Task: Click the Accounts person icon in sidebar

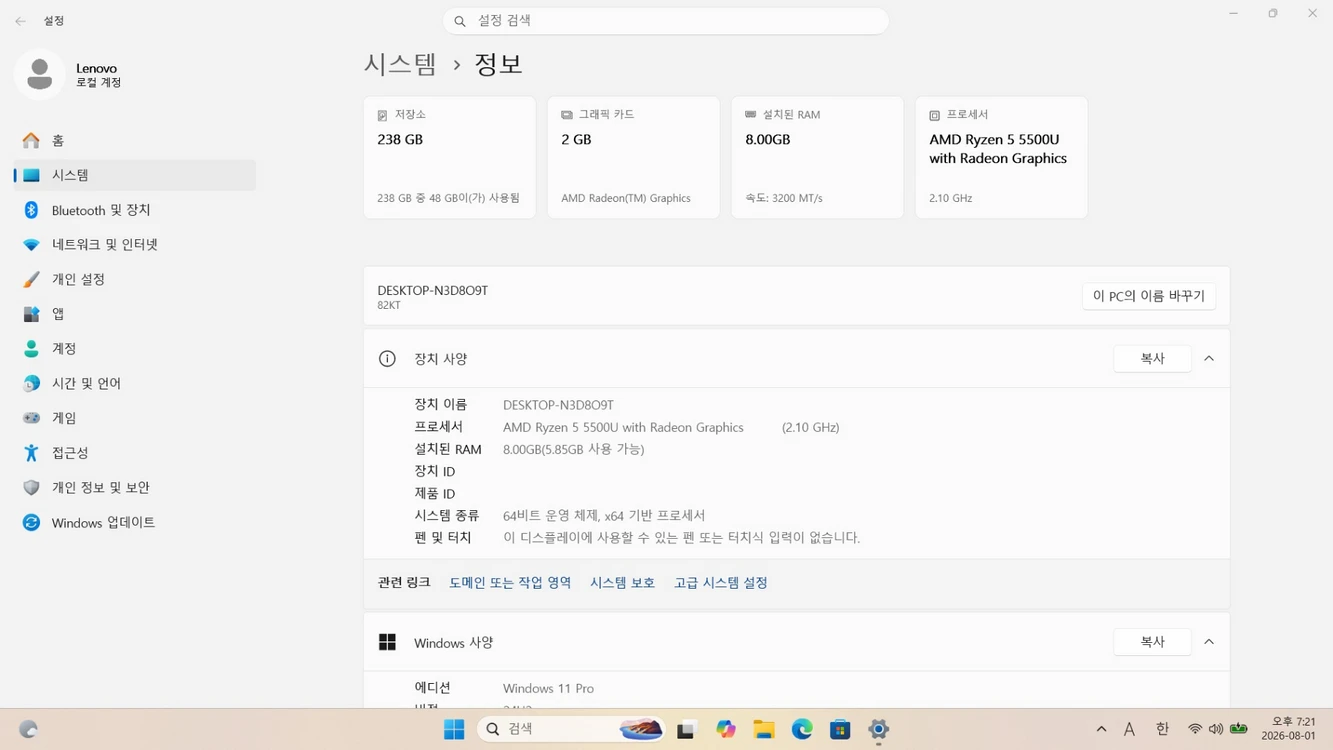Action: coord(32,349)
